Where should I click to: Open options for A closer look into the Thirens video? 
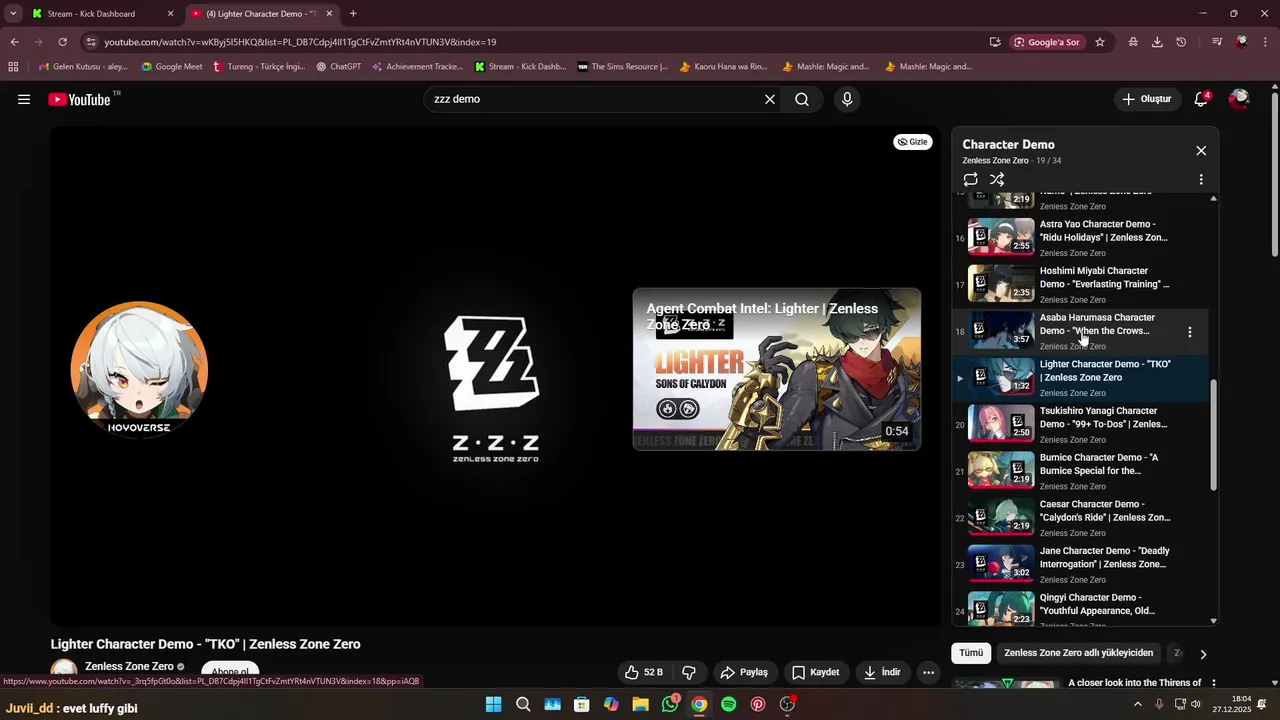(x=1214, y=684)
